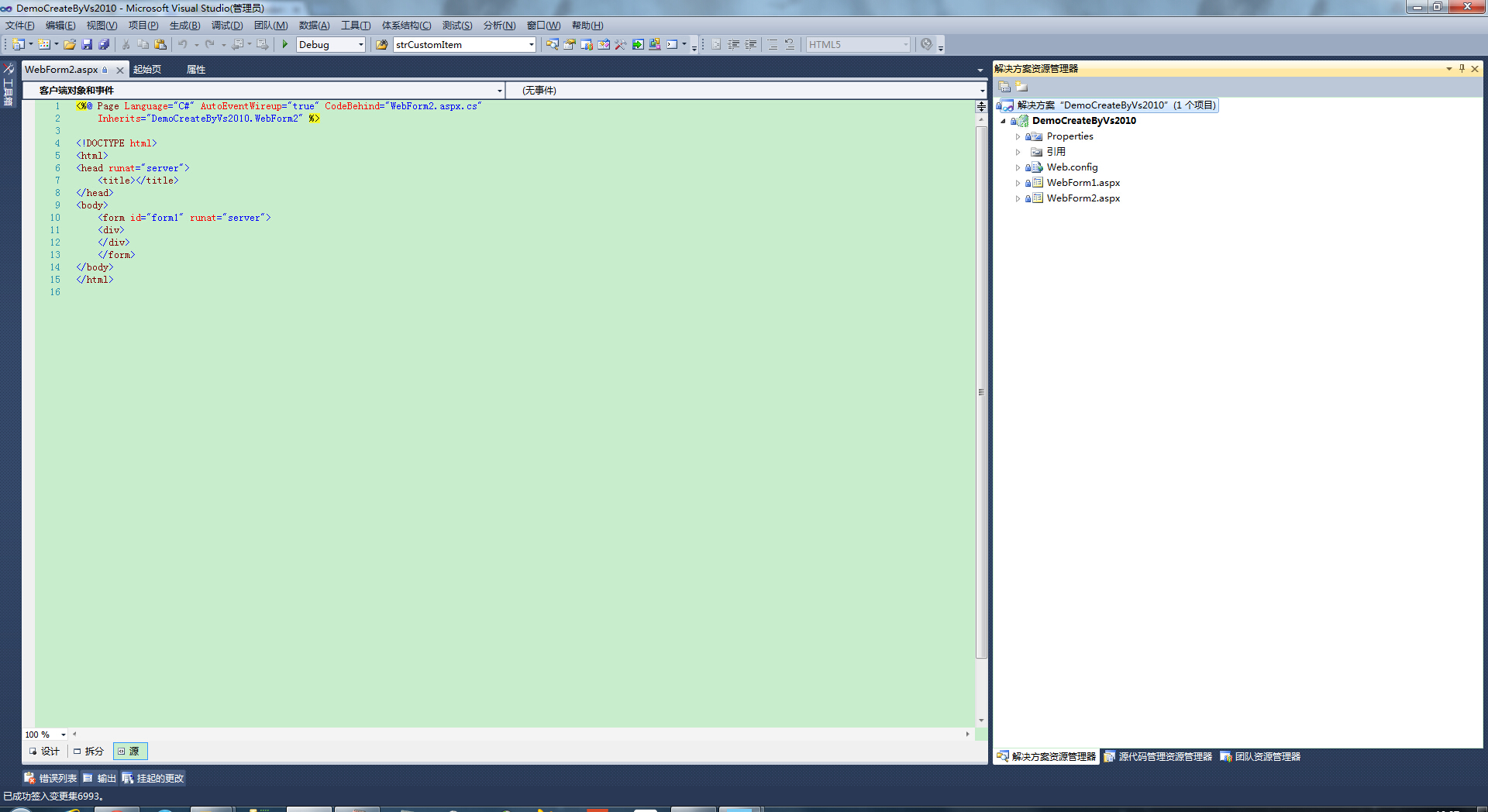This screenshot has width=1488, height=812.
Task: Click the Properties icon in Solution Explorer toolbar
Action: [x=1004, y=87]
